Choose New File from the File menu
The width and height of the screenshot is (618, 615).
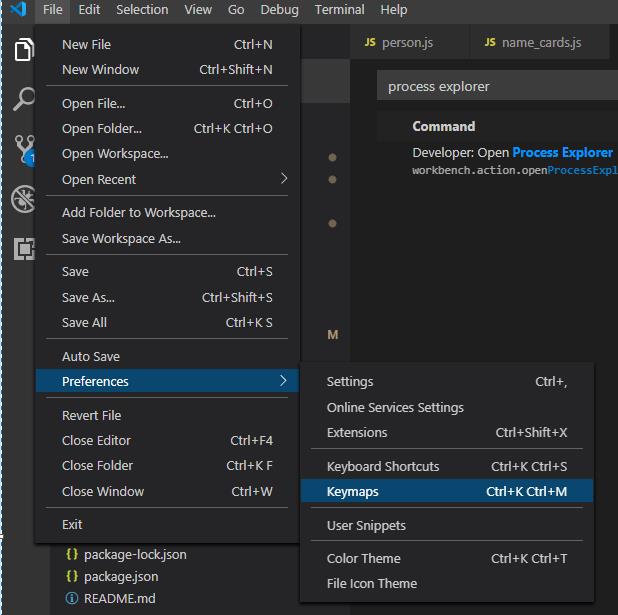click(167, 45)
